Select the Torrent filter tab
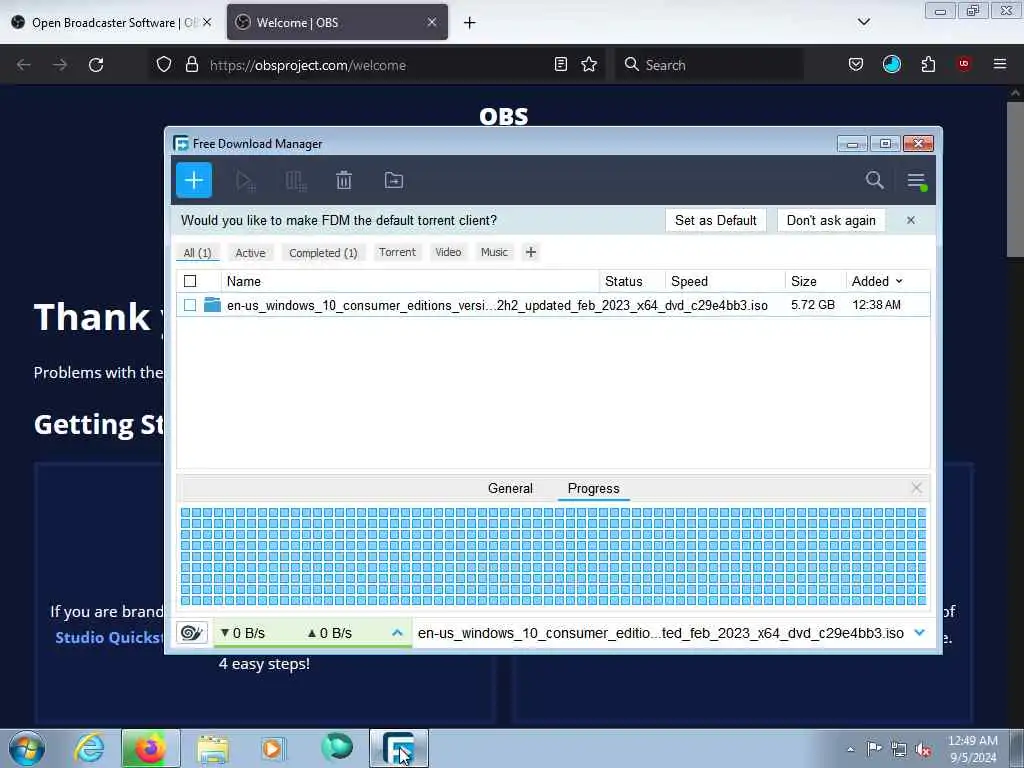1024x768 pixels. click(x=397, y=252)
